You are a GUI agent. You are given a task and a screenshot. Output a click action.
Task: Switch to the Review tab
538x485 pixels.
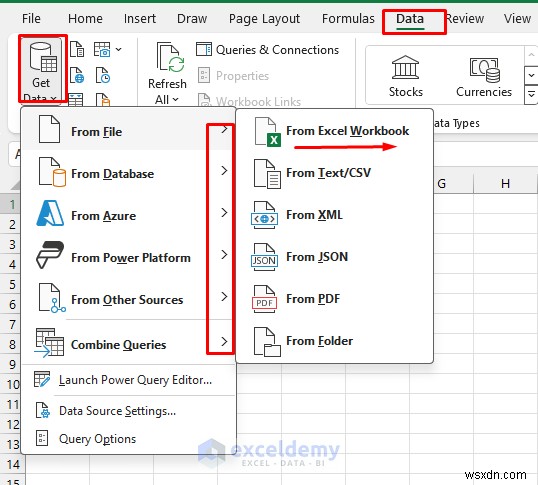pyautogui.click(x=465, y=19)
